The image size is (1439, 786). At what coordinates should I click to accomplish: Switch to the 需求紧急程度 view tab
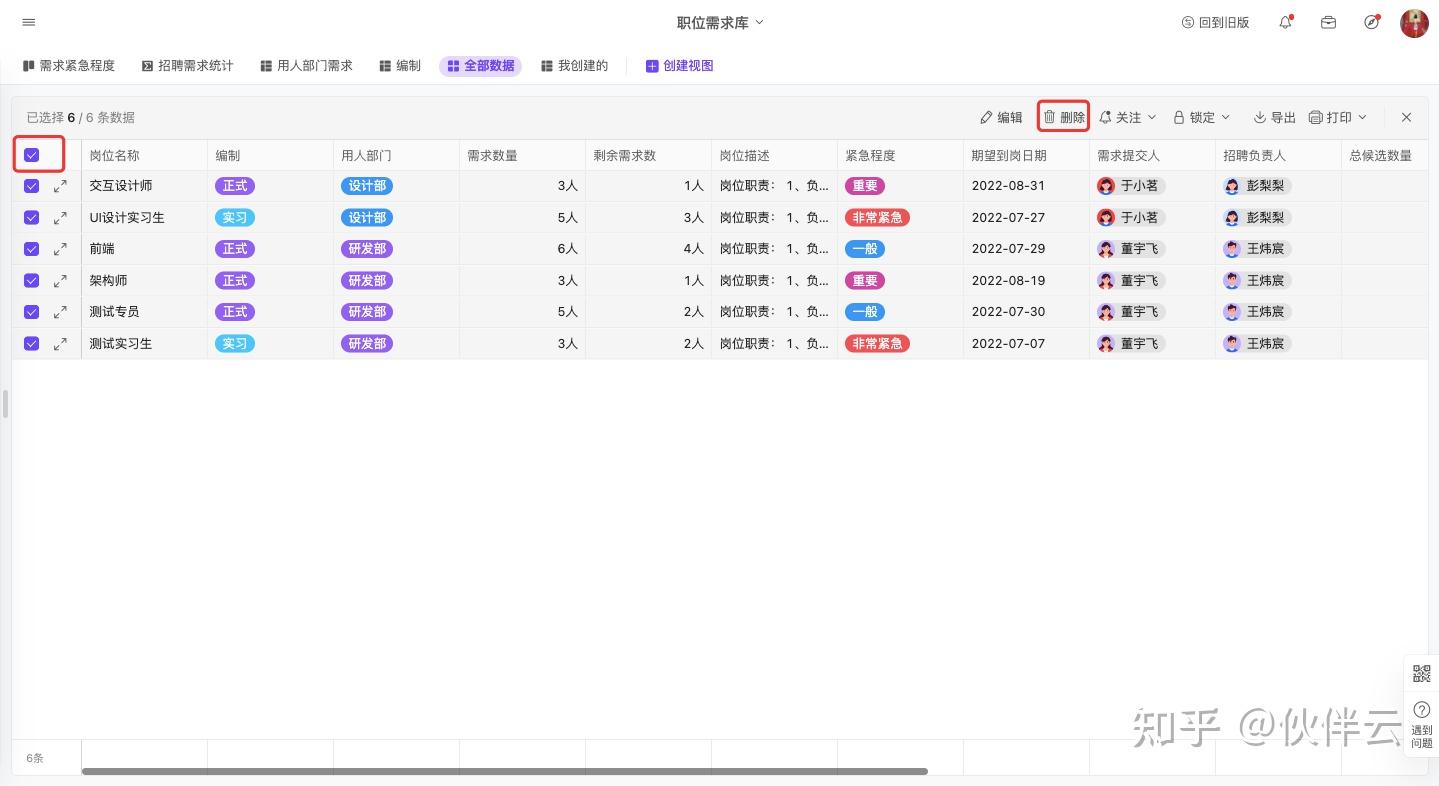point(69,66)
